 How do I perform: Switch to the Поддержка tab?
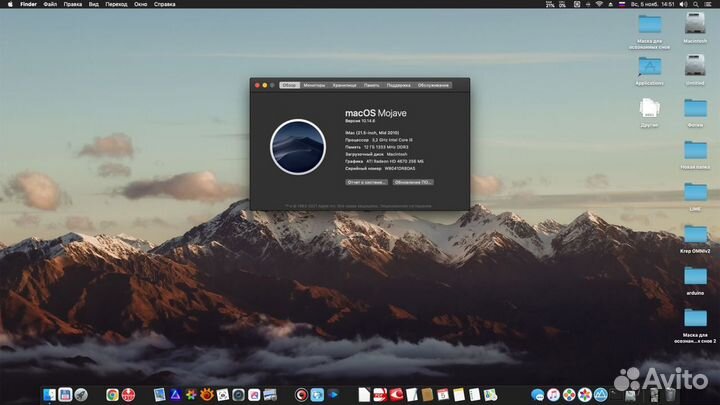tap(398, 85)
